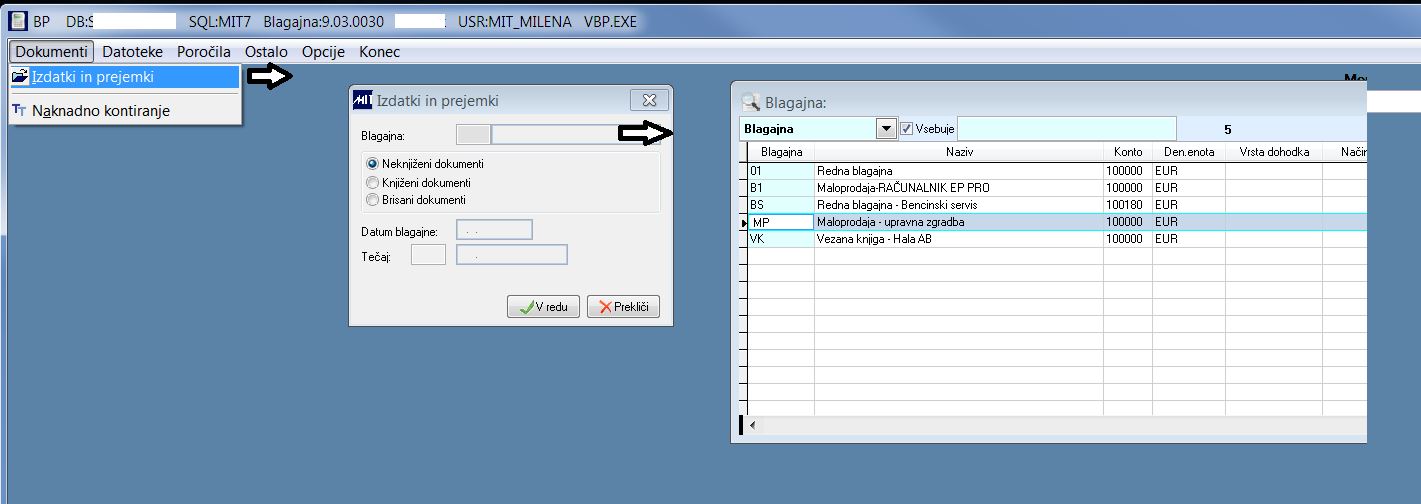
Task: Click the Prekliči button
Action: point(624,307)
